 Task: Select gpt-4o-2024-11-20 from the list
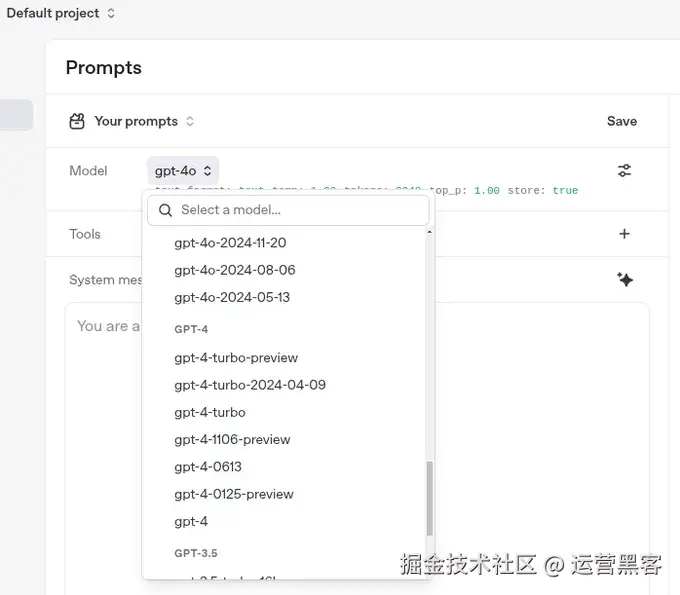[x=230, y=243]
